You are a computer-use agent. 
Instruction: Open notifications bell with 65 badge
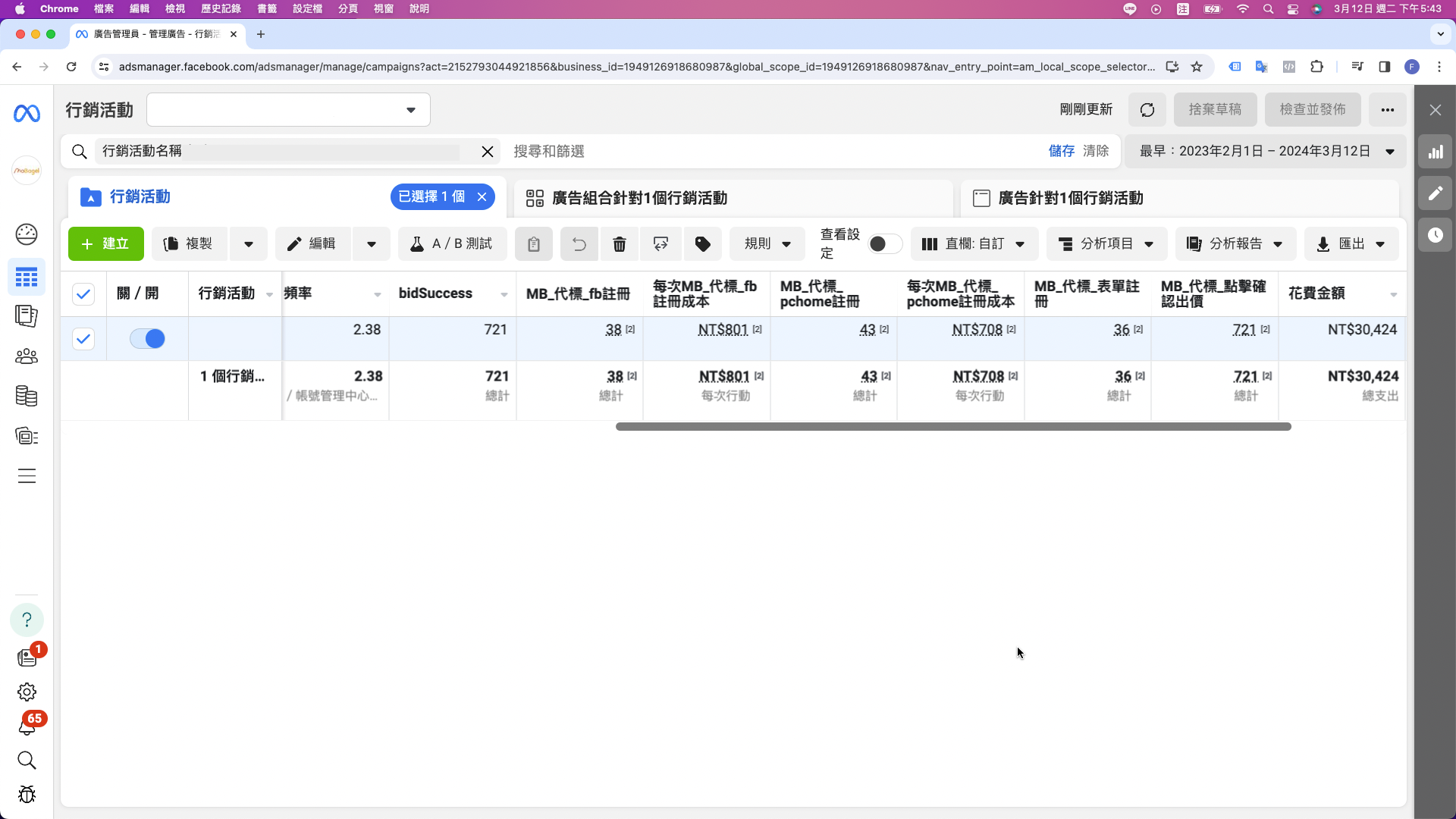pyautogui.click(x=27, y=726)
